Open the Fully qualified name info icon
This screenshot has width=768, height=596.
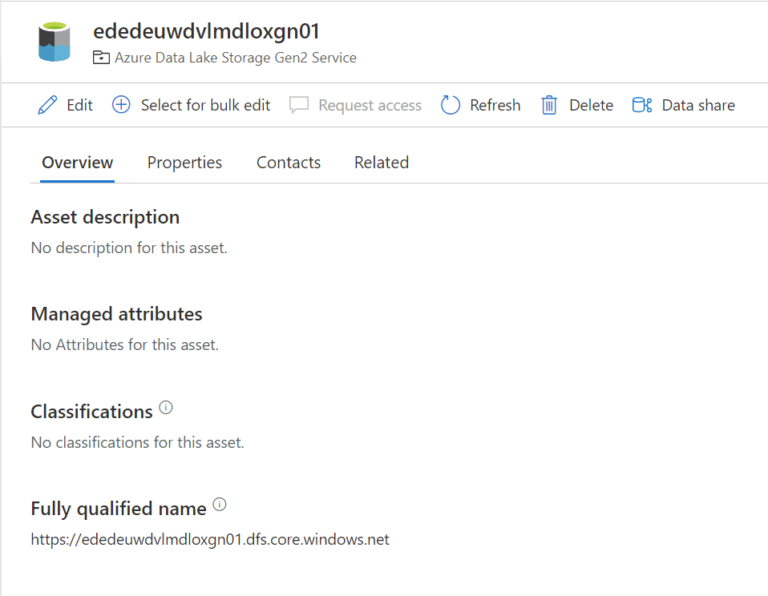[219, 504]
